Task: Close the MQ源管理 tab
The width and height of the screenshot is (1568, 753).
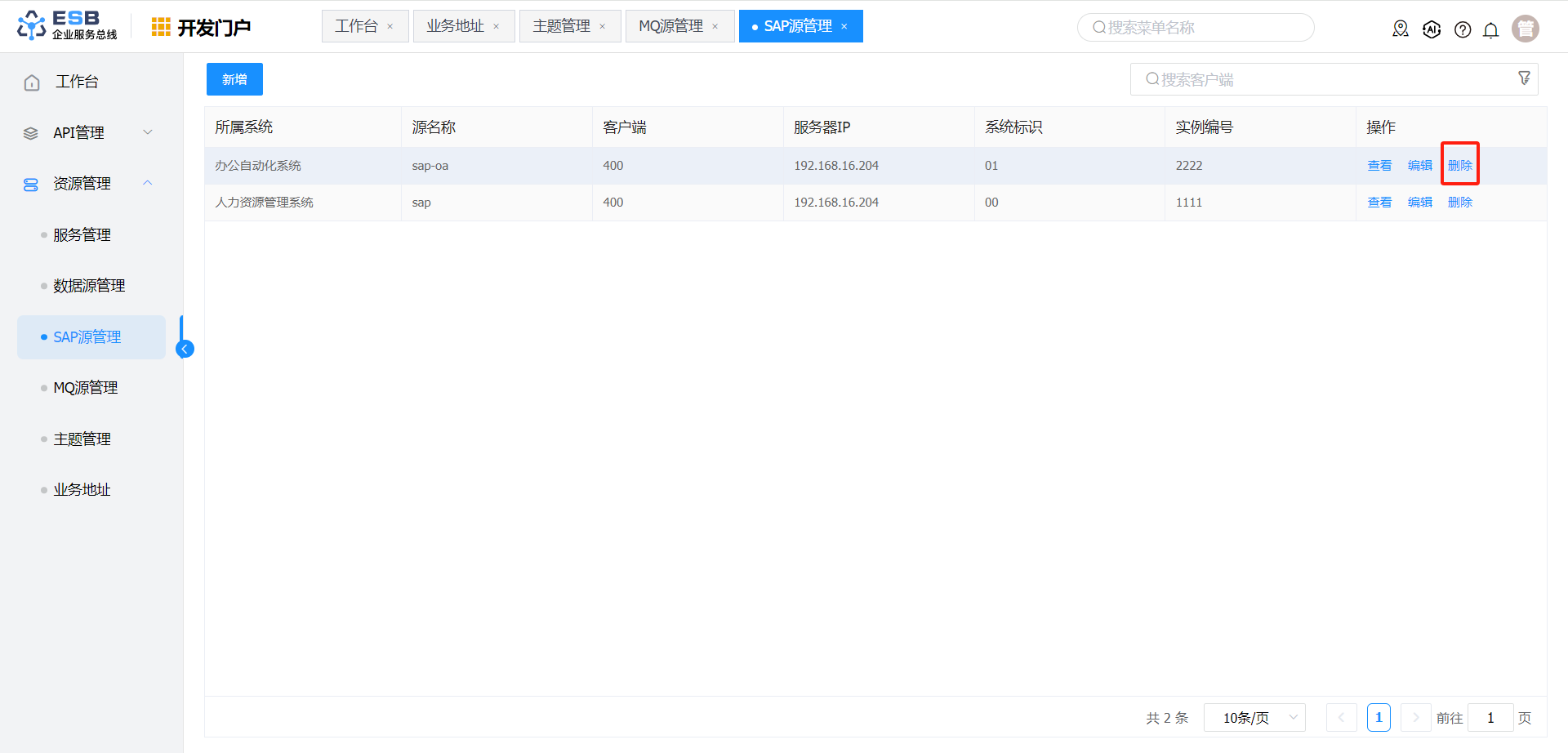Action: (x=715, y=27)
